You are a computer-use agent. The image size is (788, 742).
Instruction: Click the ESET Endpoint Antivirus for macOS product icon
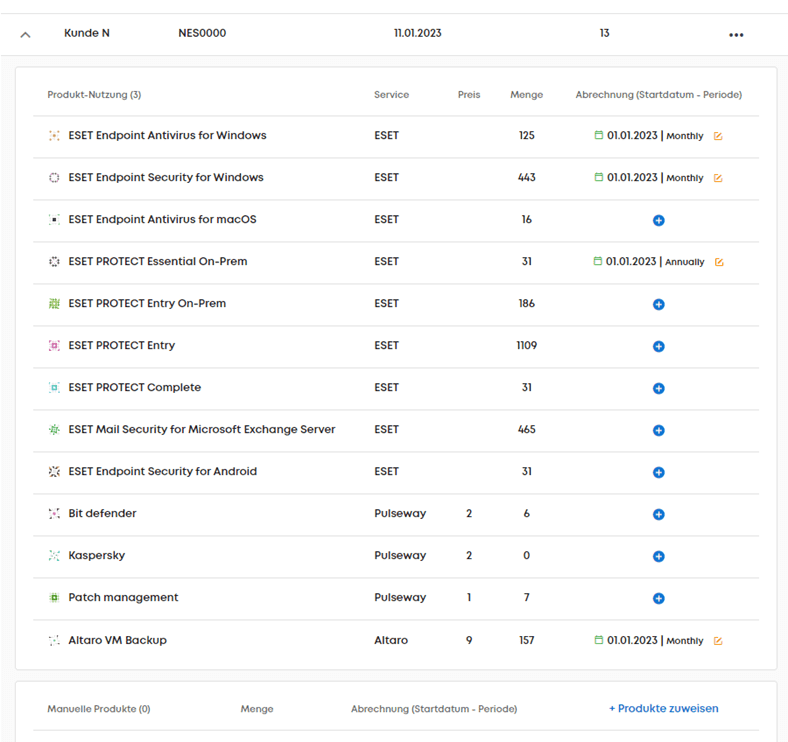click(54, 220)
